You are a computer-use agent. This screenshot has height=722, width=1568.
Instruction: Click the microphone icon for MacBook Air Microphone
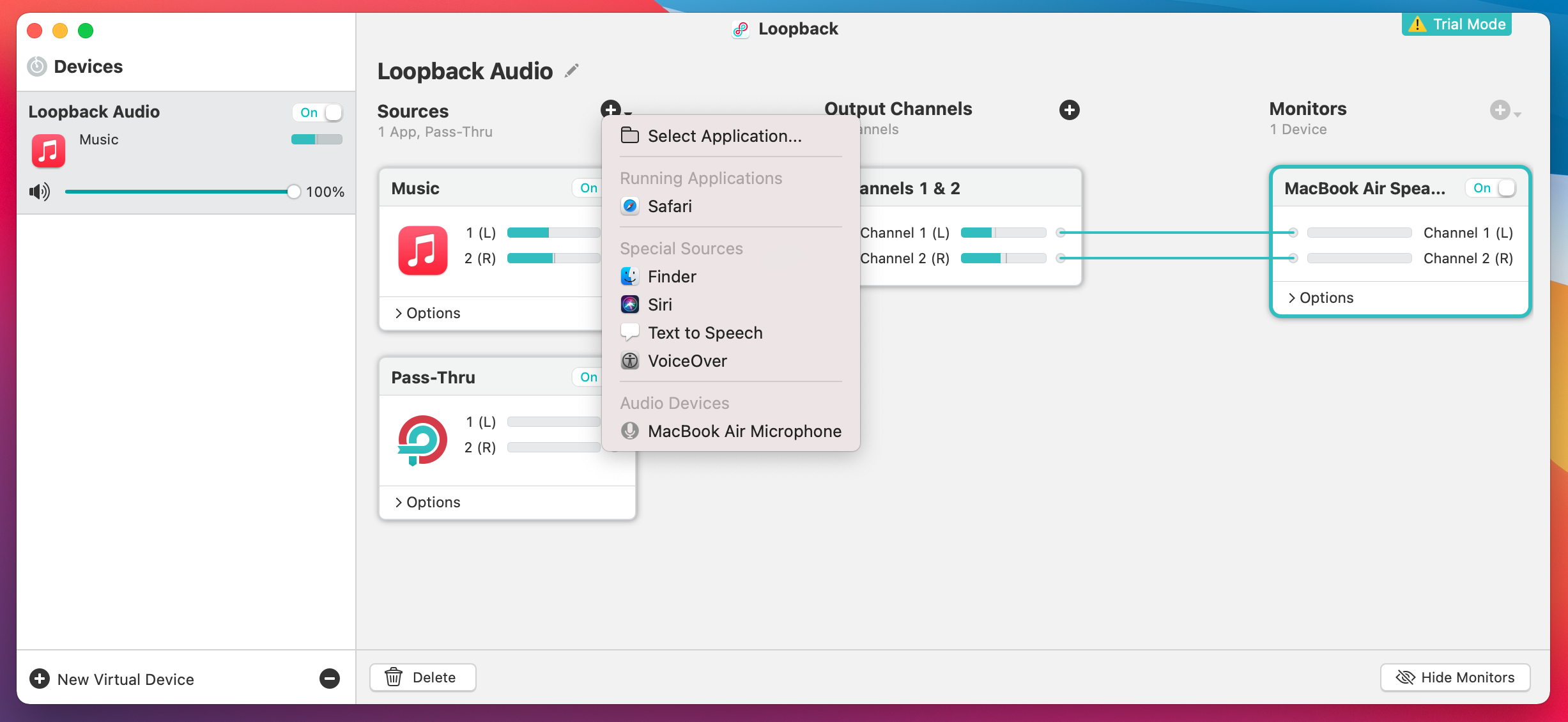click(x=630, y=431)
